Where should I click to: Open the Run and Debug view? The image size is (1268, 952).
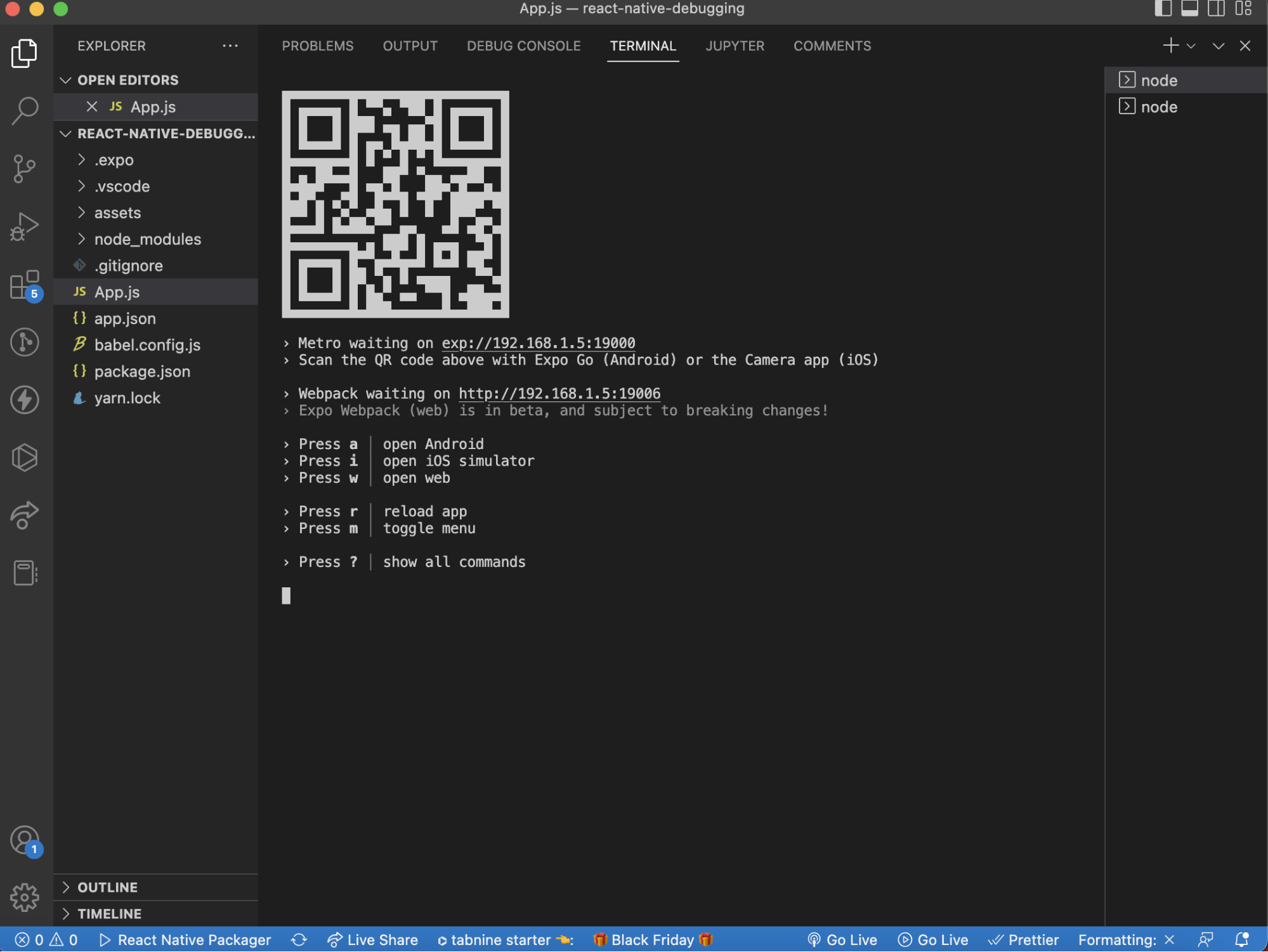[x=24, y=226]
